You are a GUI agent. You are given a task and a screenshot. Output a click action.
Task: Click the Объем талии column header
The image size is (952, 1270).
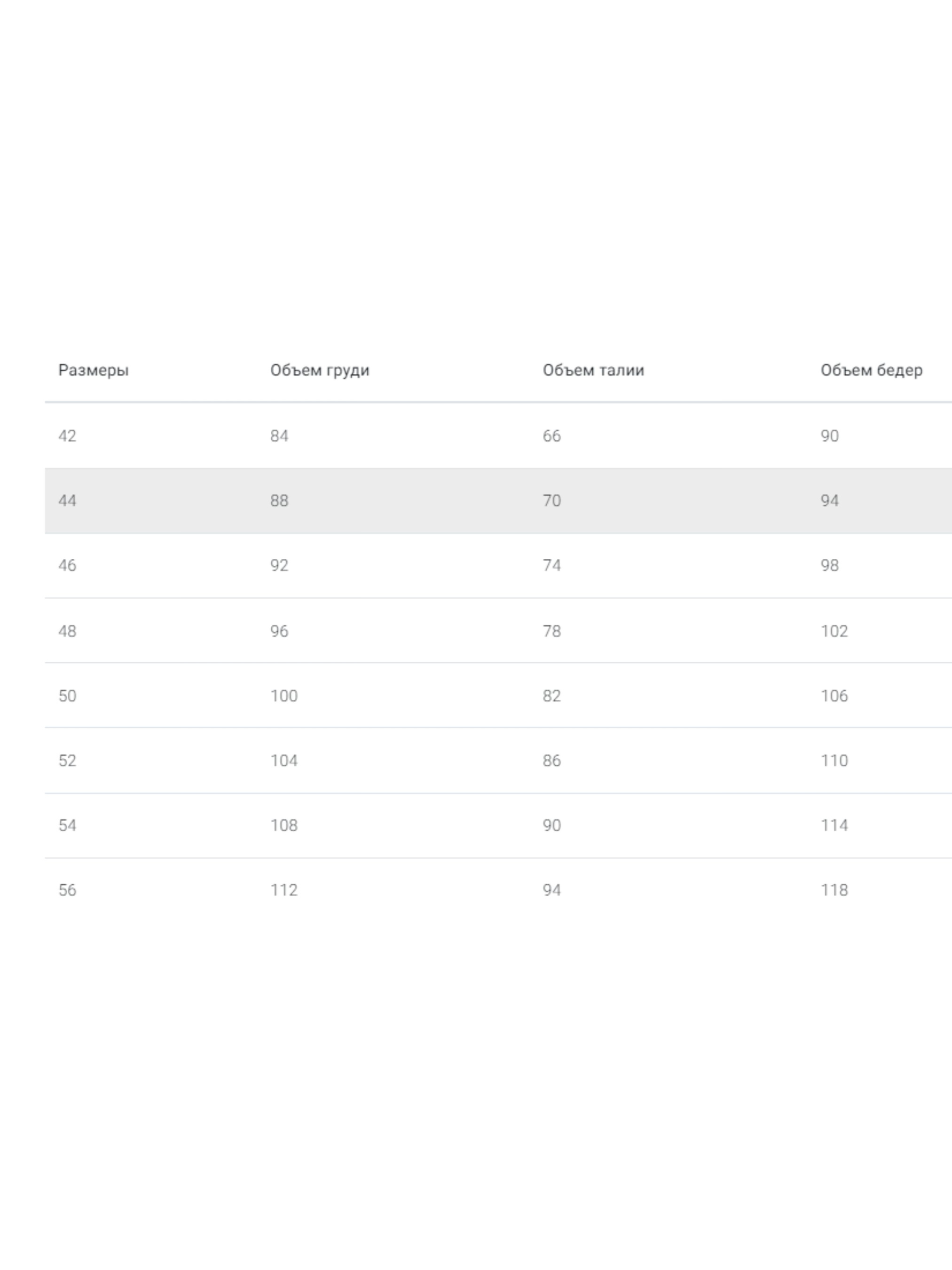point(593,370)
